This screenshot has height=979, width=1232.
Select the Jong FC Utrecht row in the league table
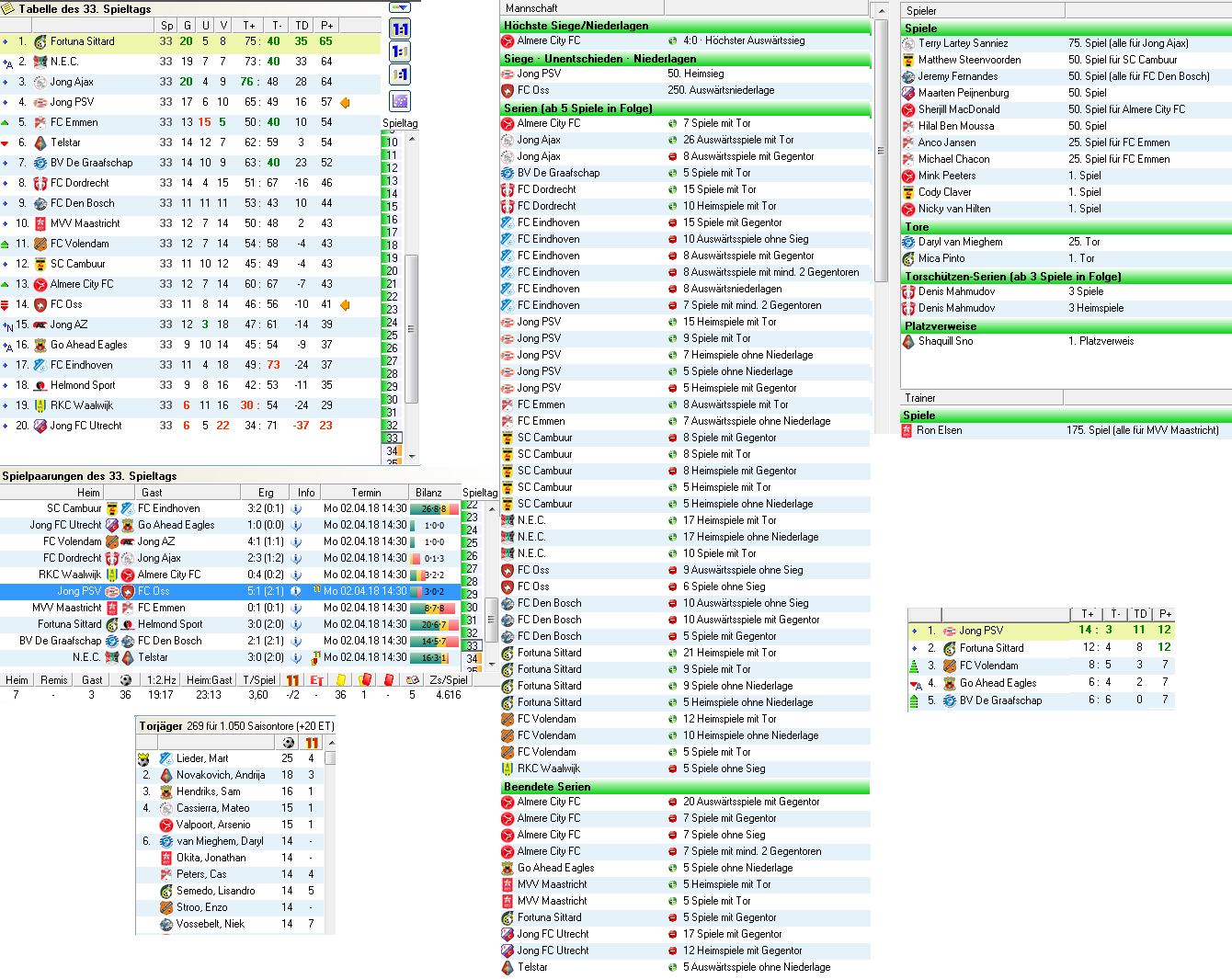click(x=190, y=426)
